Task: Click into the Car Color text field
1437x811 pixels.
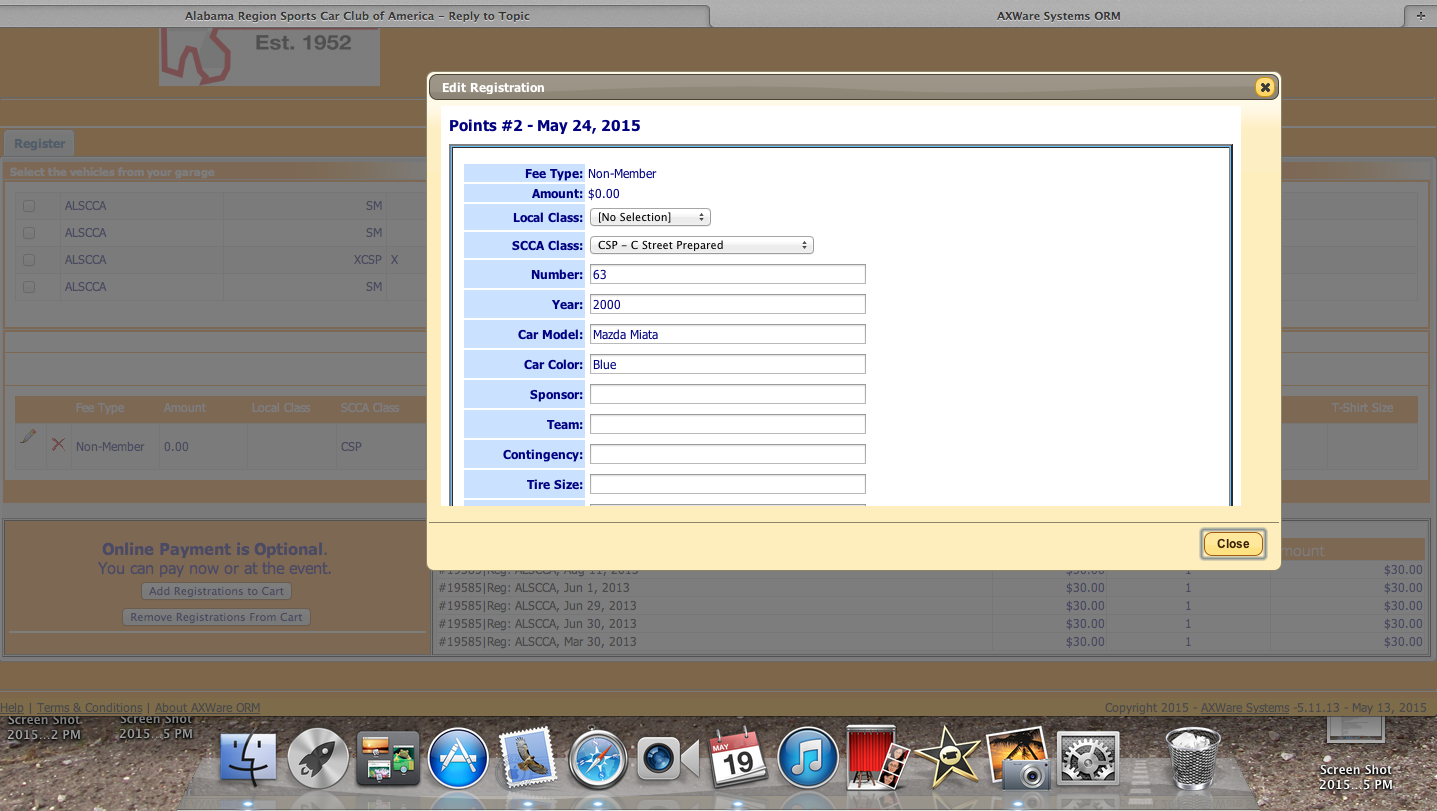Action: pos(727,364)
